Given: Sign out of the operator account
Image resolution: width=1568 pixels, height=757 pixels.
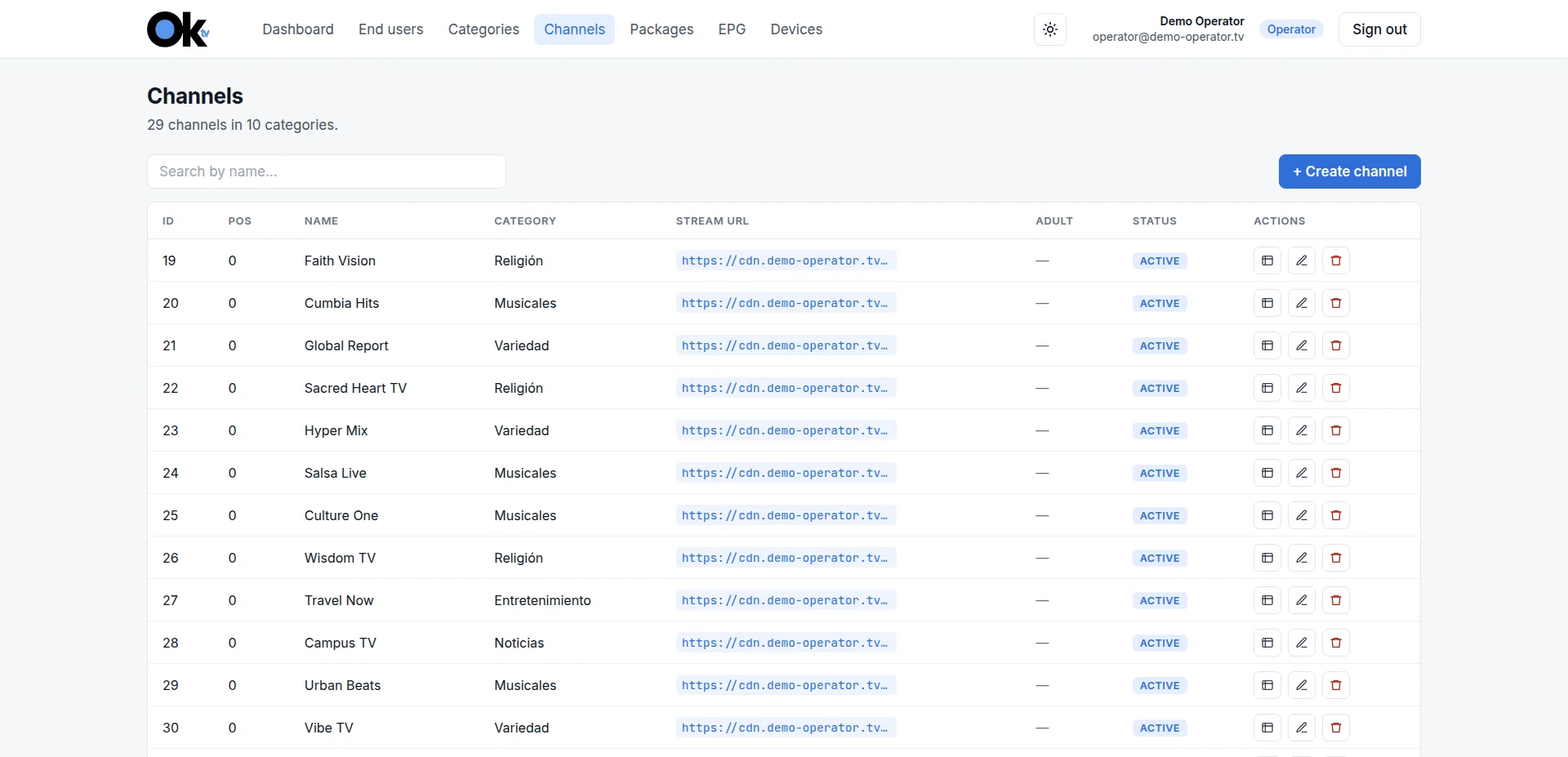Looking at the screenshot, I should coord(1379,29).
